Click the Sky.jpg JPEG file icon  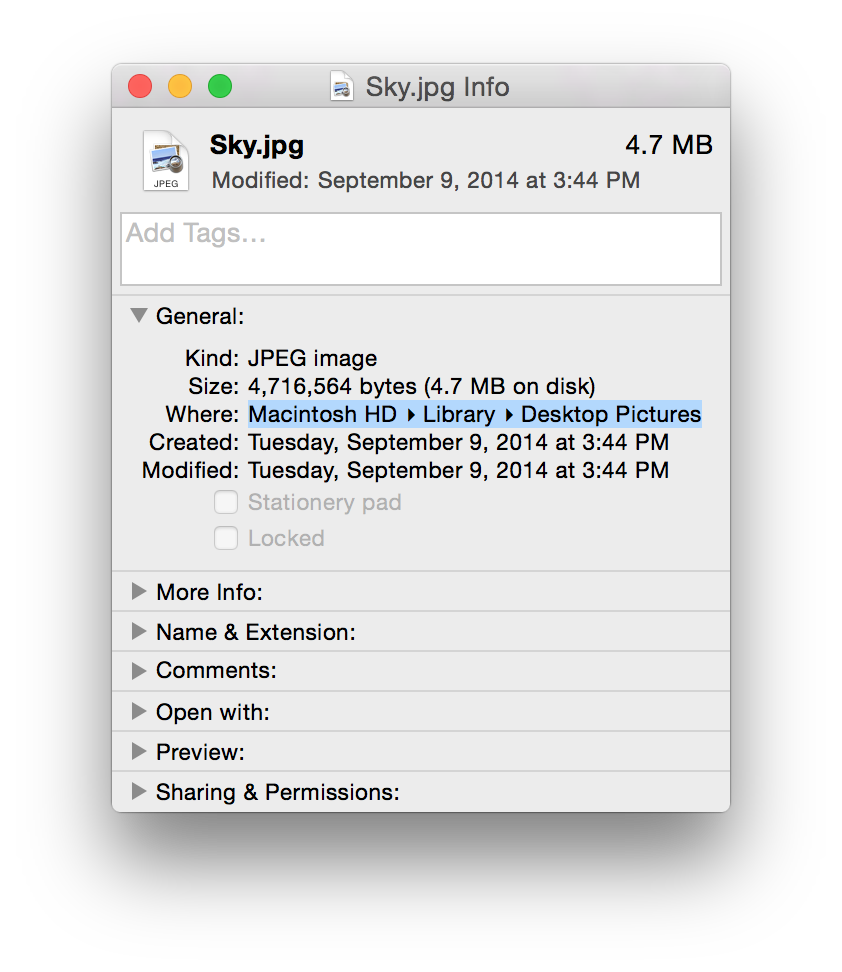pyautogui.click(x=166, y=161)
